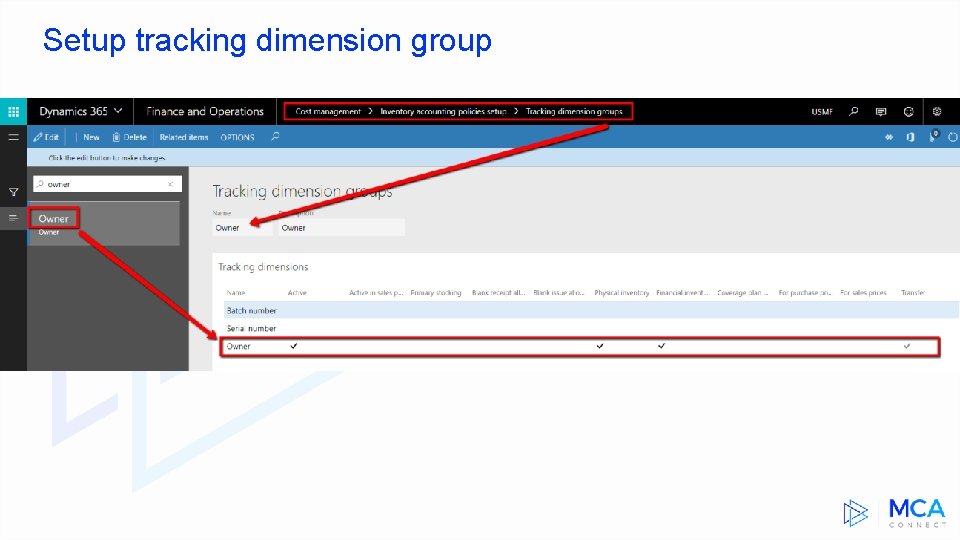Open in Office icon

(x=910, y=137)
